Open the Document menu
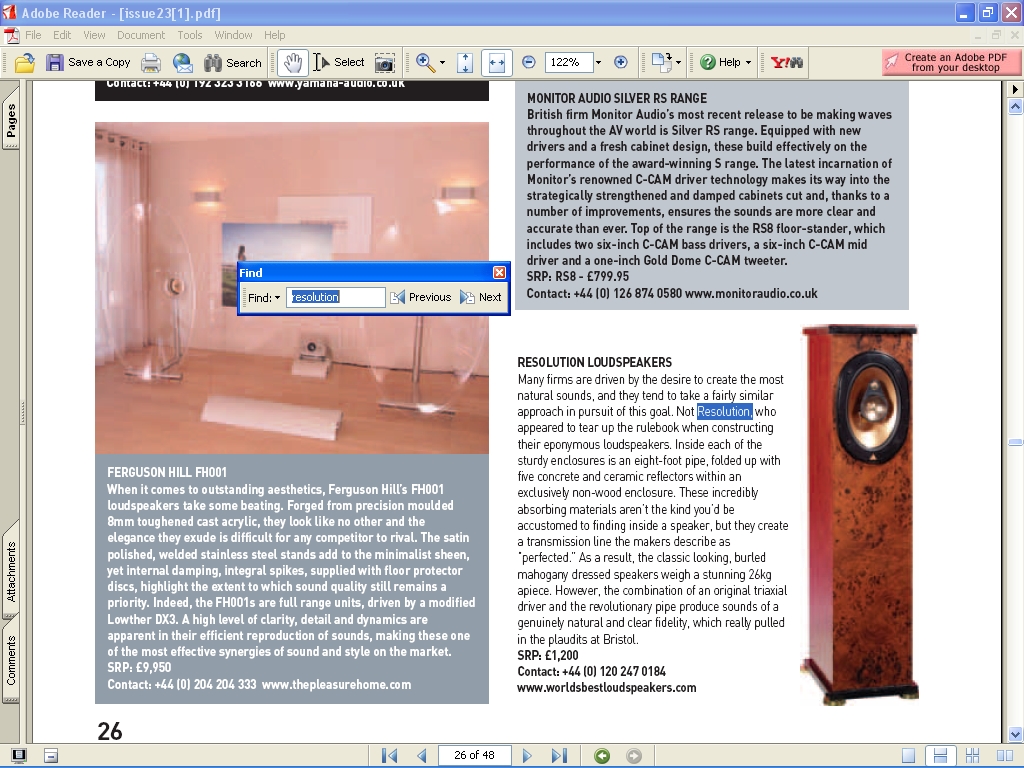This screenshot has width=1024, height=768. click(141, 35)
